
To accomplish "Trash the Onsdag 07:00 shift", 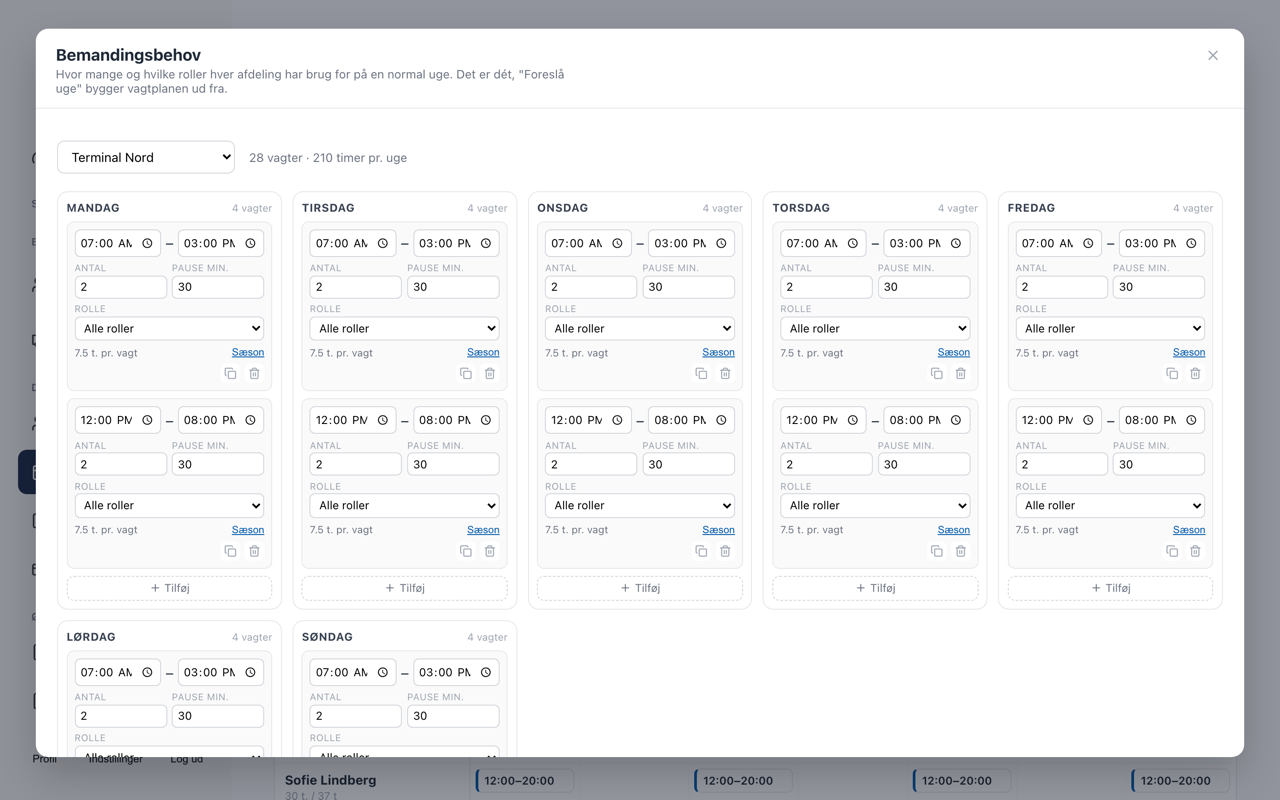I will [x=725, y=373].
